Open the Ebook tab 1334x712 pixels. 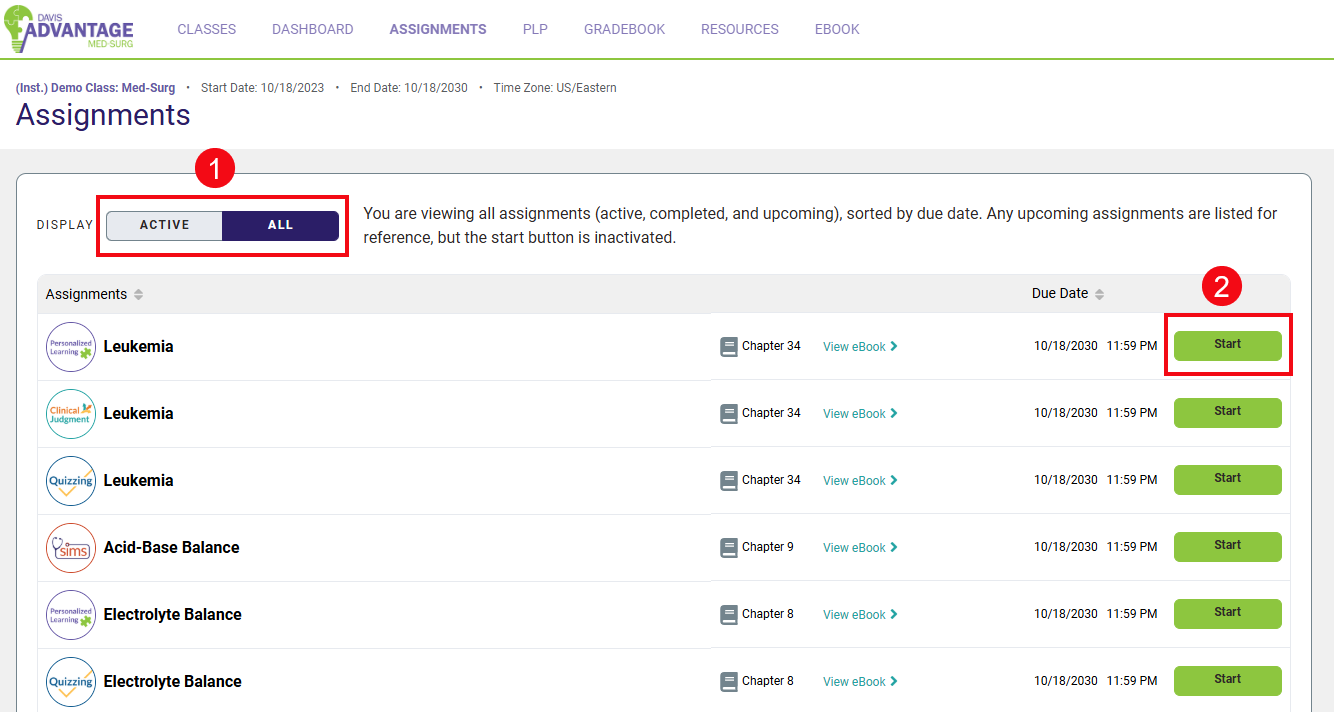point(838,29)
